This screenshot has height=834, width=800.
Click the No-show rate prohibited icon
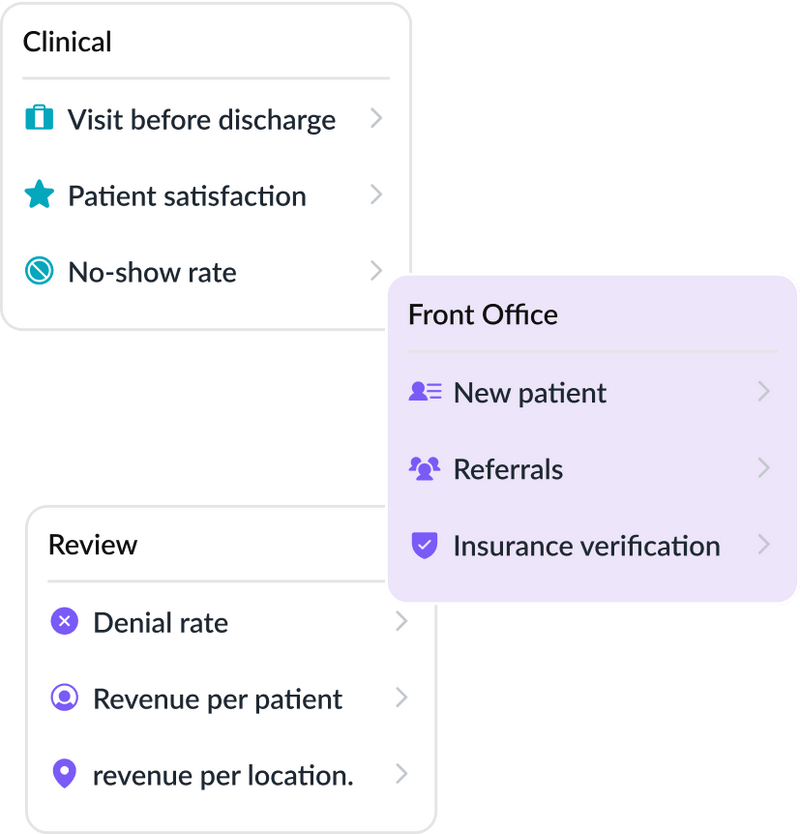[39, 271]
